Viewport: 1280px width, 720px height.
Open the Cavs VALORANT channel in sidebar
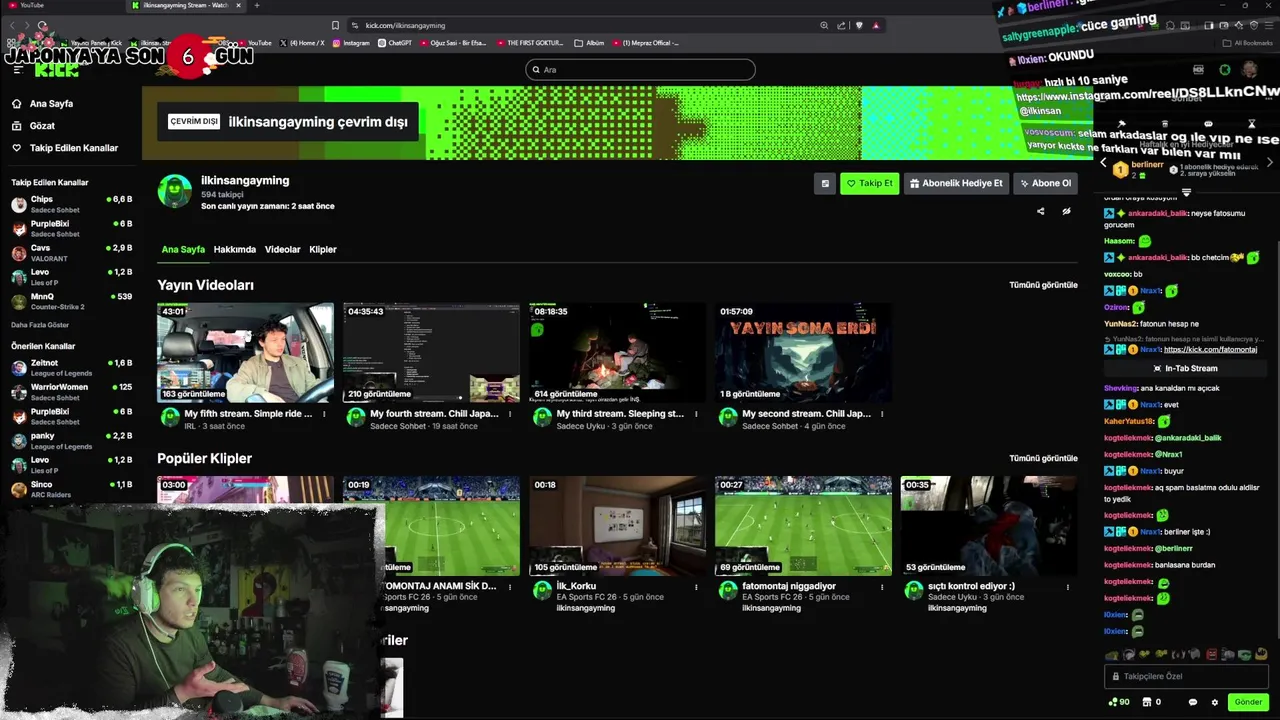coord(70,253)
